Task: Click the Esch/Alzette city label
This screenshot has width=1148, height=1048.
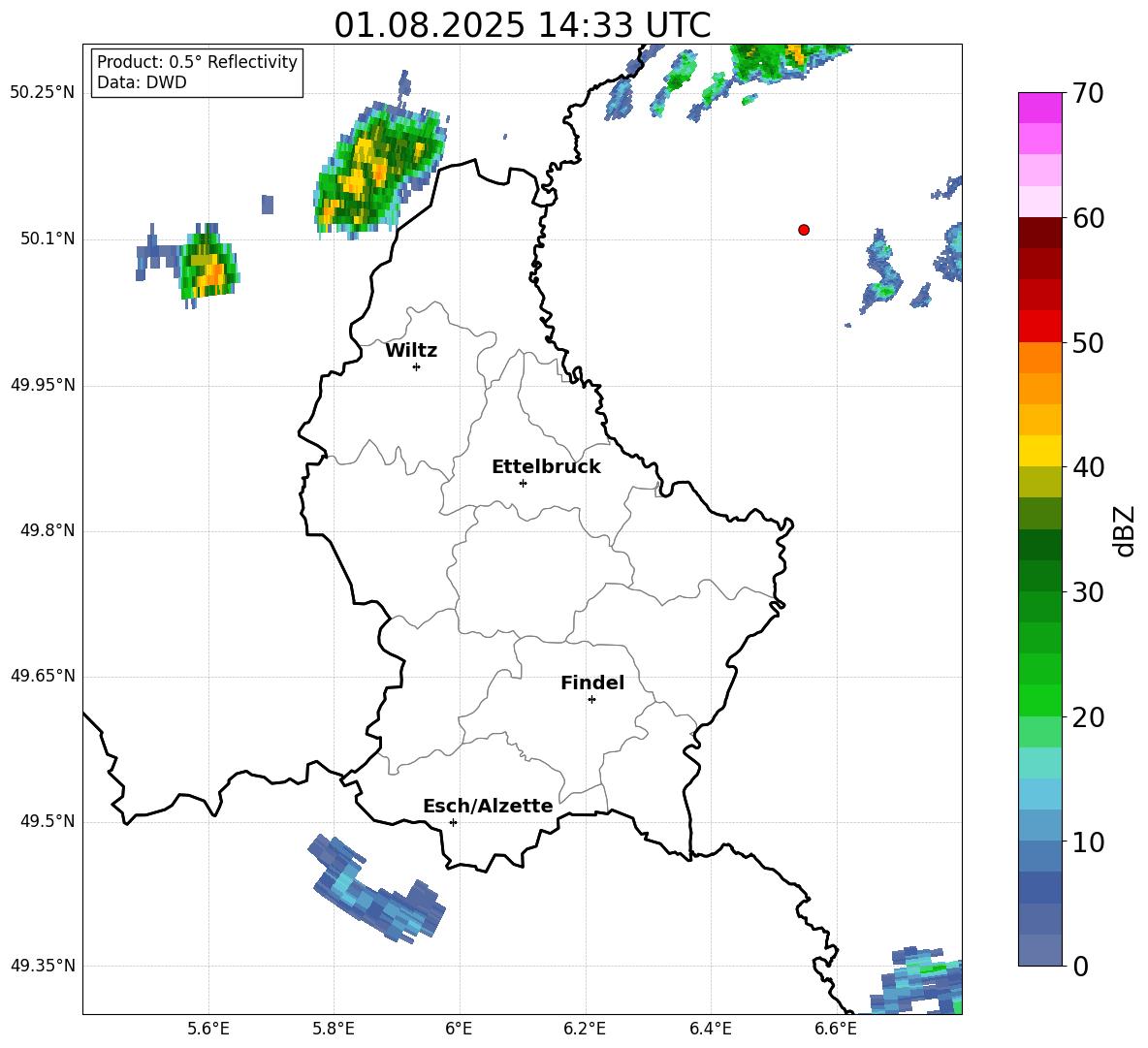Action: [x=488, y=806]
